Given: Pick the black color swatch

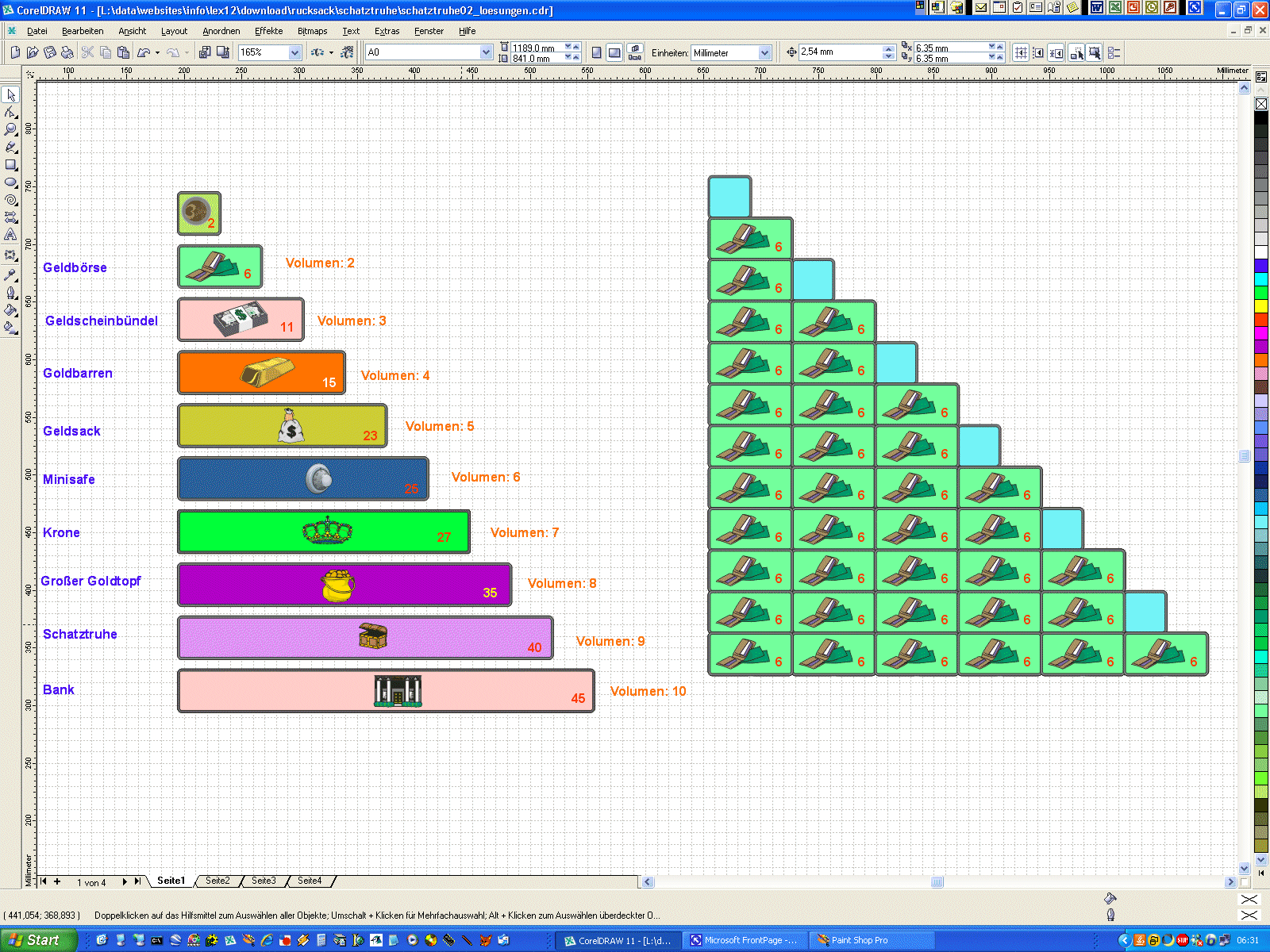Looking at the screenshot, I should coord(1261,118).
